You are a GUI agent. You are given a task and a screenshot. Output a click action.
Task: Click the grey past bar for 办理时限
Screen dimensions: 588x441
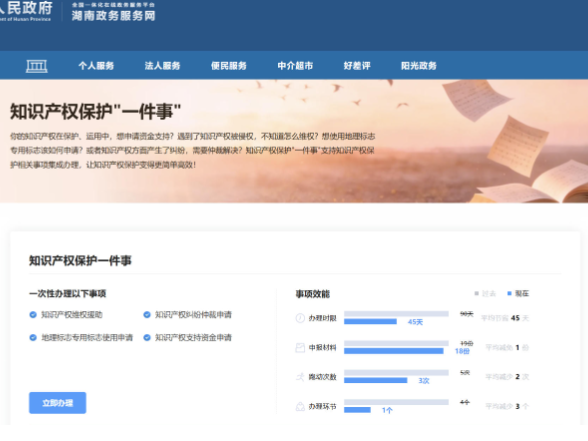click(396, 314)
